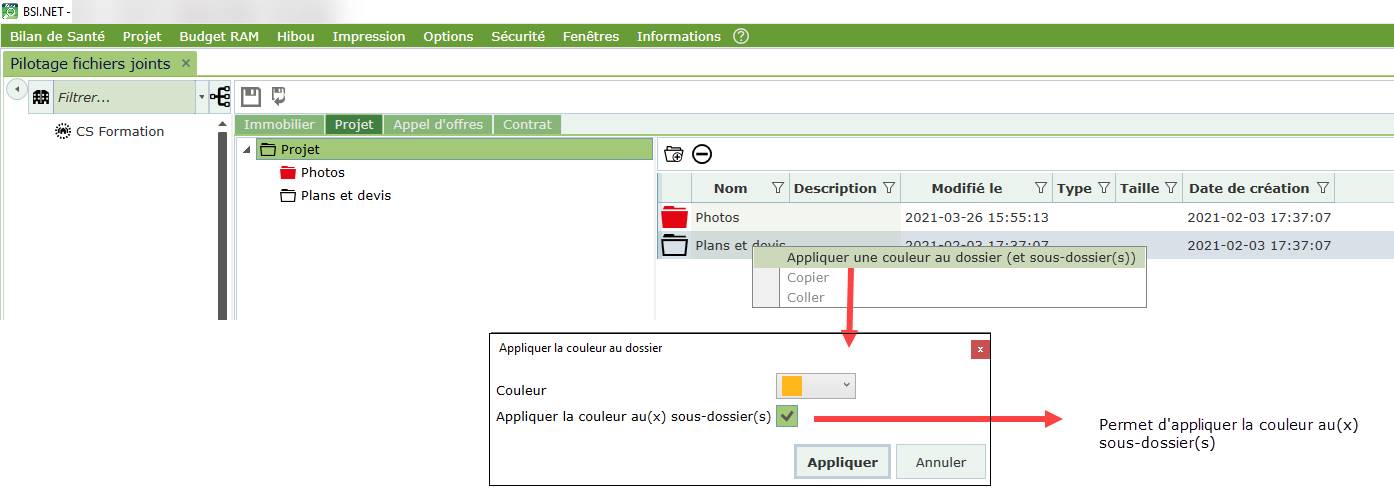Open the Description column filter funnel

tap(887, 188)
